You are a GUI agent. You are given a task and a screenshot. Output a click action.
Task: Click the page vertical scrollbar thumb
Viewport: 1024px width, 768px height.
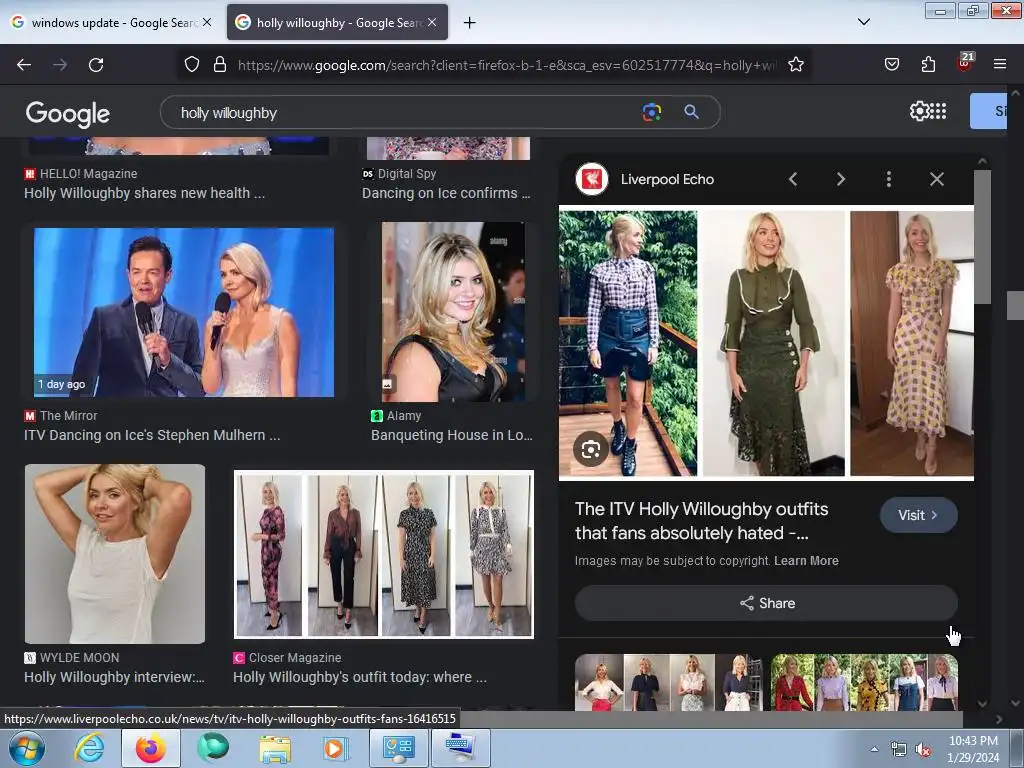point(1015,305)
